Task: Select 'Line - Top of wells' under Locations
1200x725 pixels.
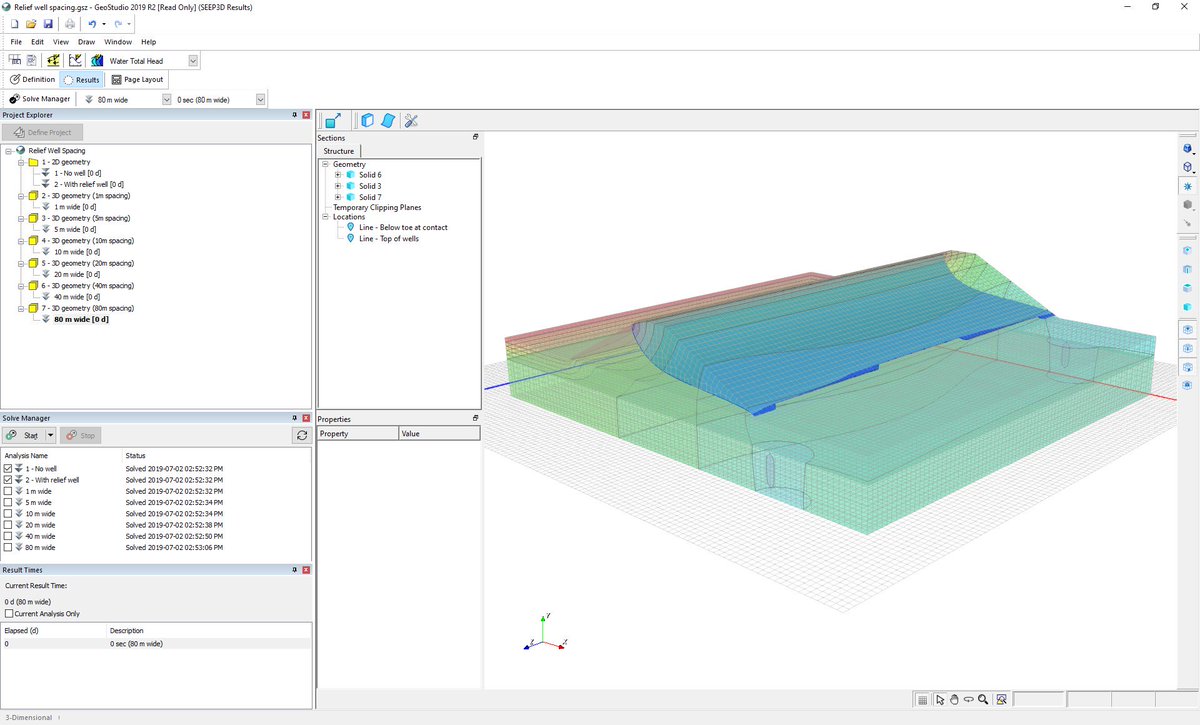Action: click(x=390, y=238)
